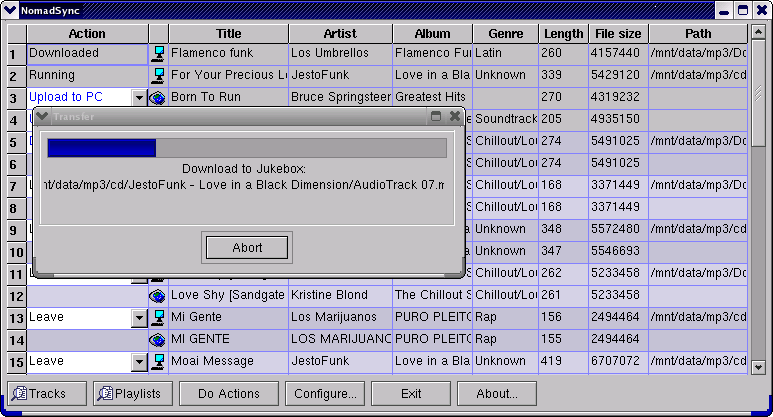Switch to the Playlists view
The image size is (773, 417).
pyautogui.click(x=131, y=394)
